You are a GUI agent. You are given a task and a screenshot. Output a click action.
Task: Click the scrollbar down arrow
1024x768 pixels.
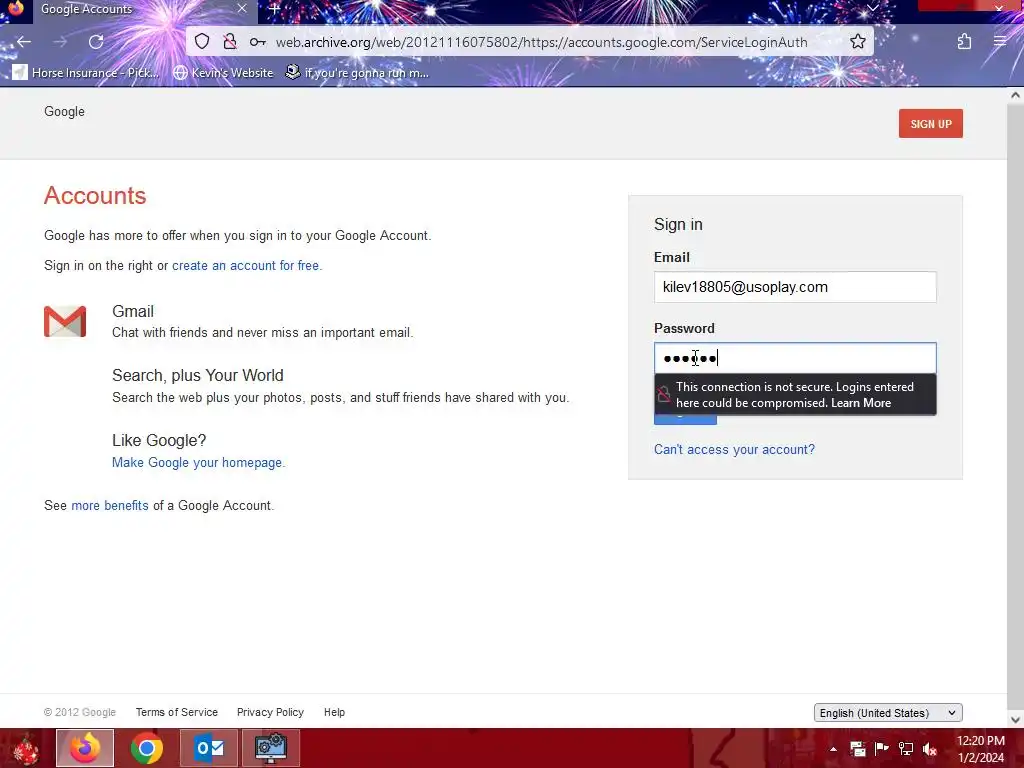[1015, 720]
